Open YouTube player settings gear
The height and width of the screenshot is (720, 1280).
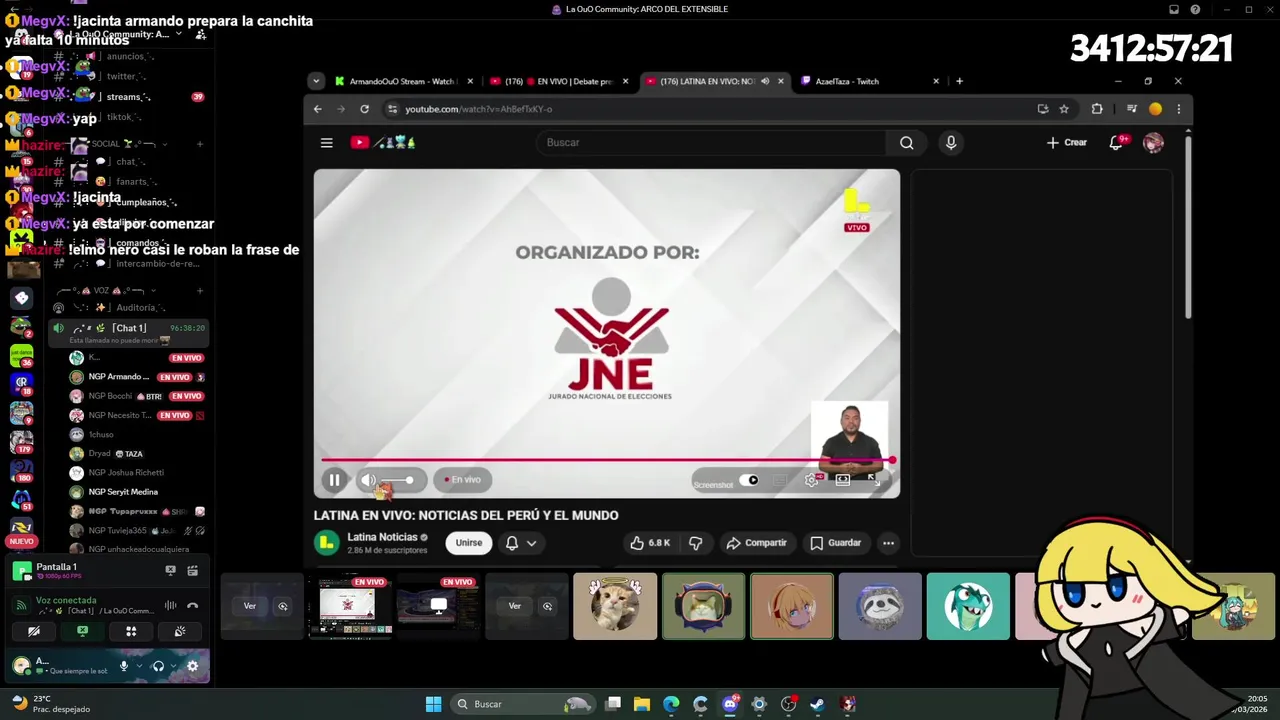coord(811,480)
